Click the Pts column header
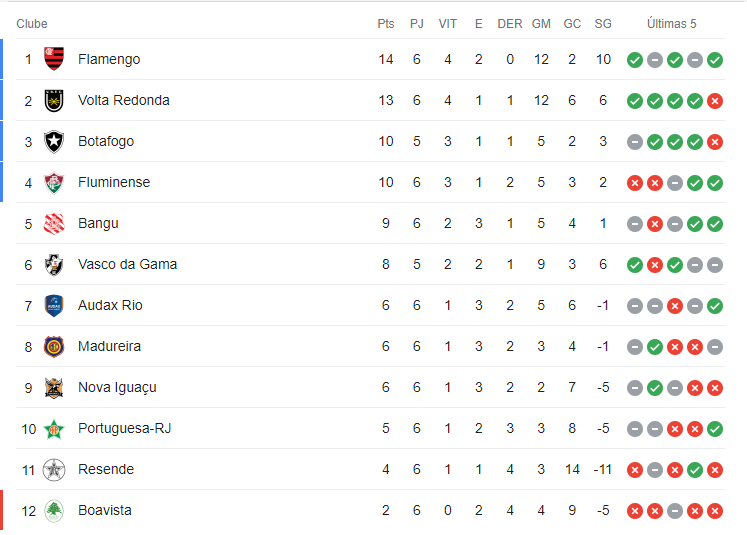This screenshot has width=747, height=535. (386, 24)
